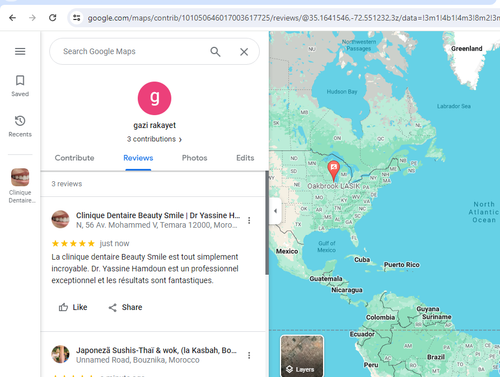The width and height of the screenshot is (500, 377).
Task: Open Japoneză Sushis-Thaï & wok review title
Action: click(x=156, y=350)
